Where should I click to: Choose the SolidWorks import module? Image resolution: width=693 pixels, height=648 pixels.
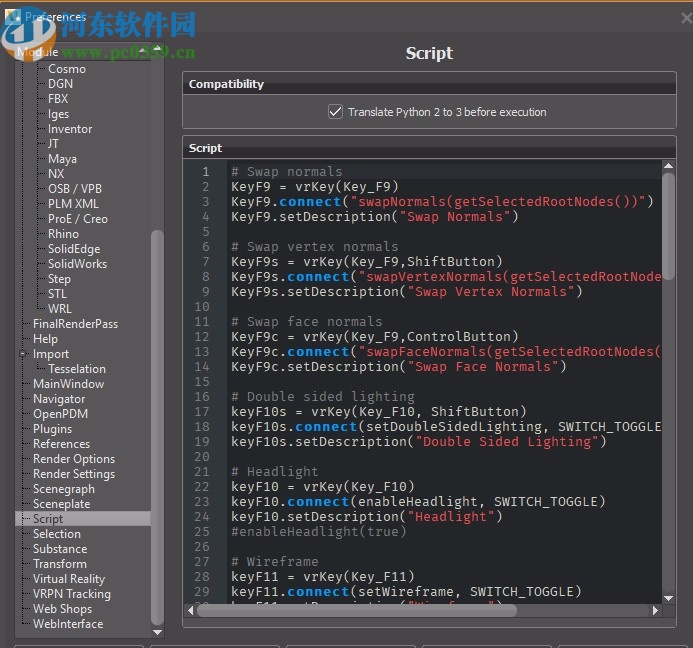(77, 264)
